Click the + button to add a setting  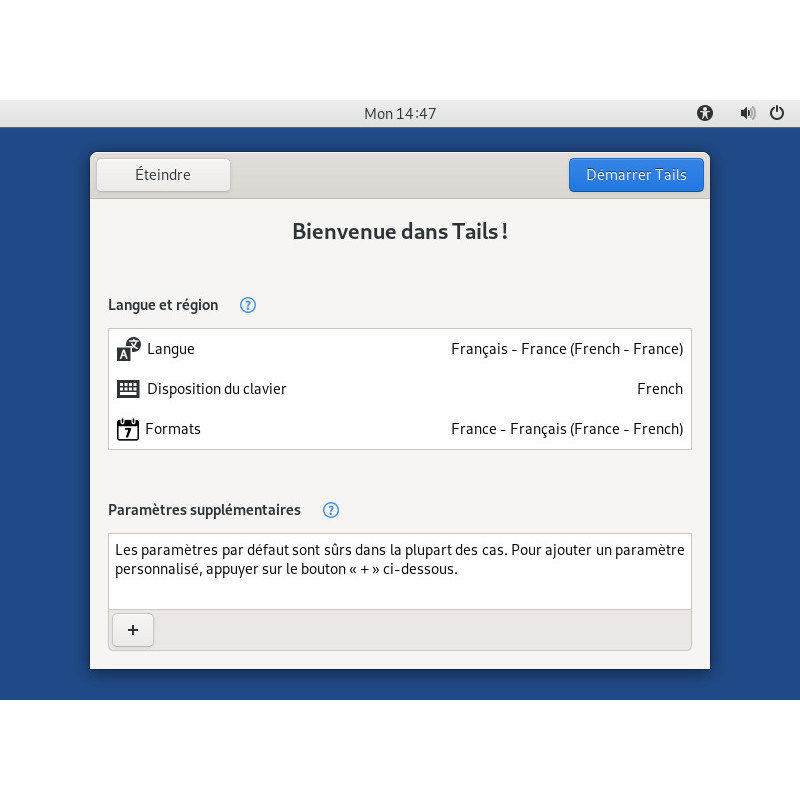click(132, 630)
